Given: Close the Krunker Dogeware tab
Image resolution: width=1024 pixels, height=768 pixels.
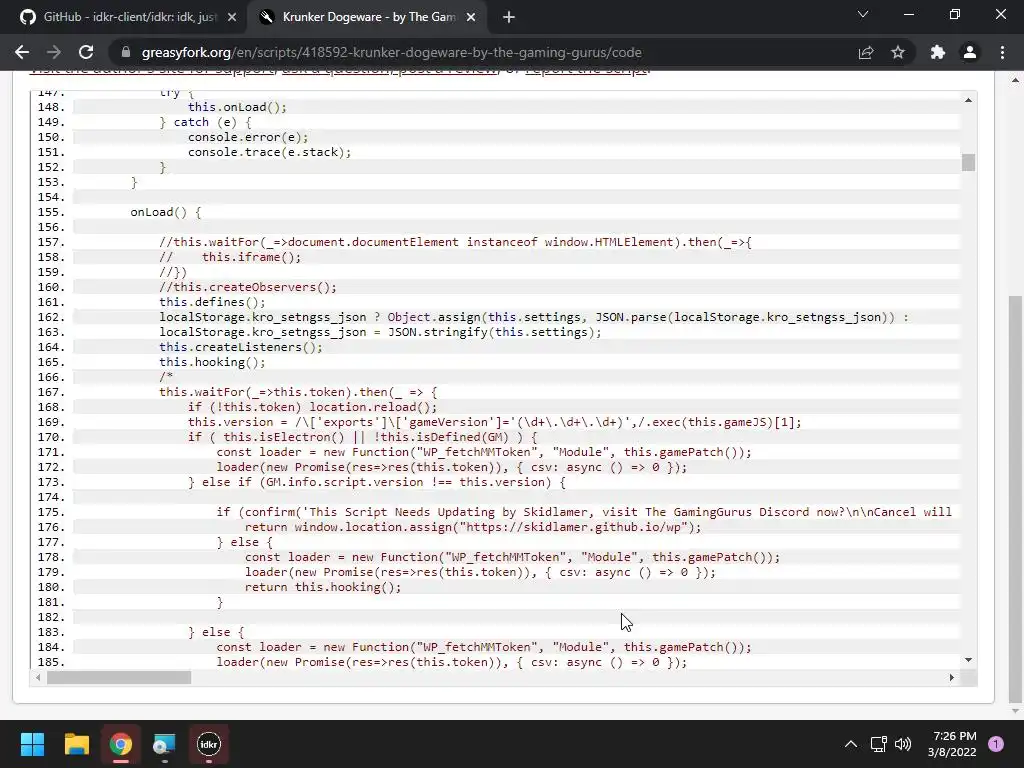Looking at the screenshot, I should coord(471,18).
